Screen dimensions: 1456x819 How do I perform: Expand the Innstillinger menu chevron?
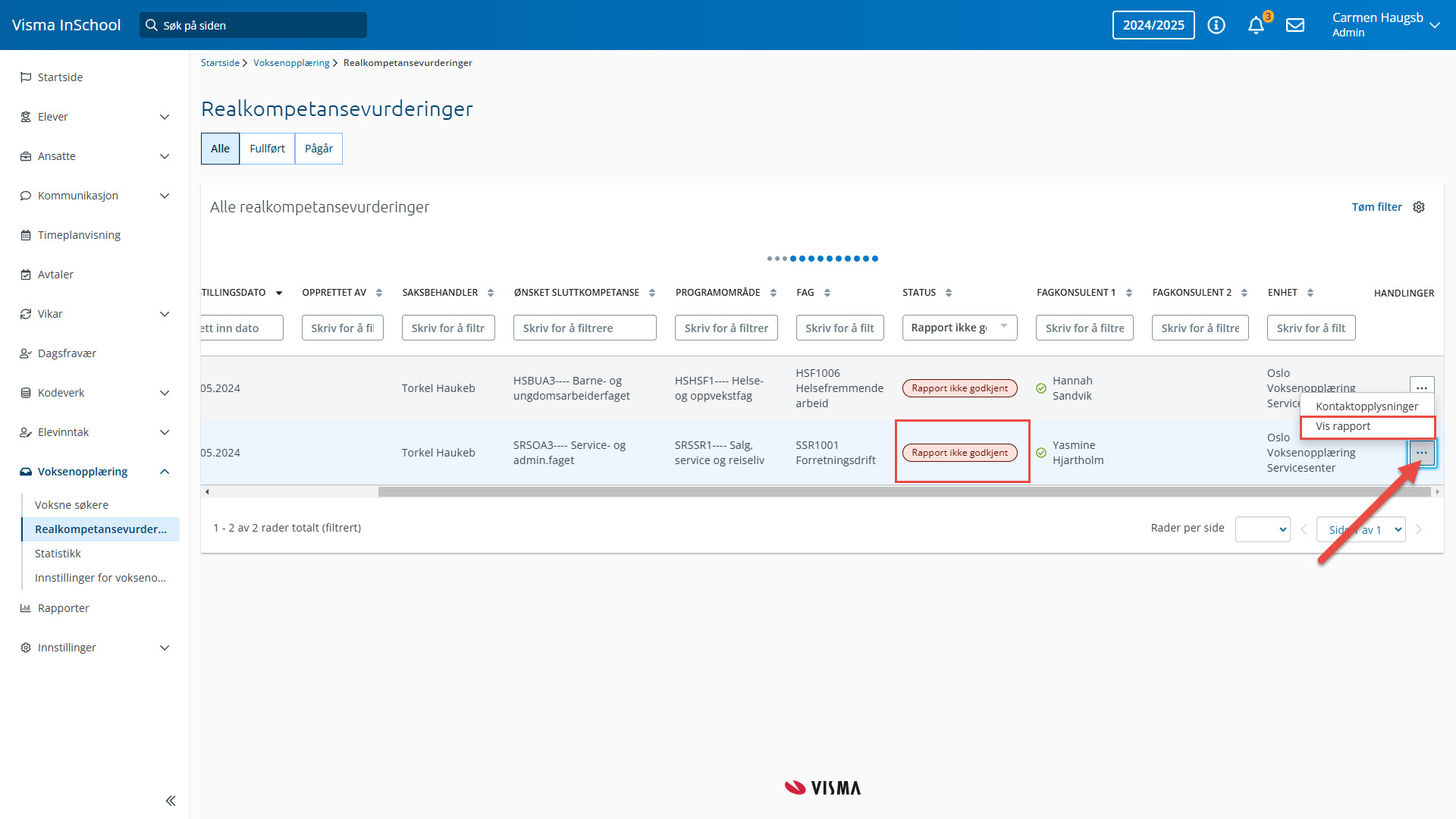[x=165, y=648]
